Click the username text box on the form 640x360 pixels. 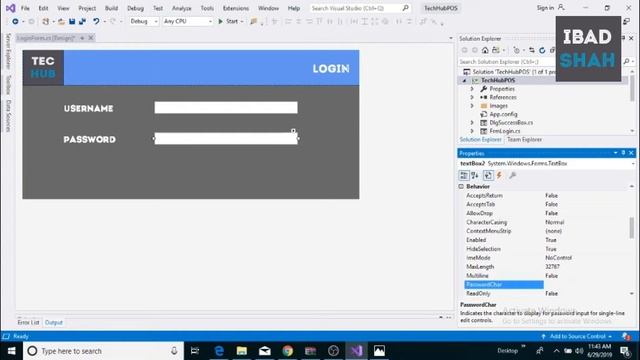tap(226, 107)
